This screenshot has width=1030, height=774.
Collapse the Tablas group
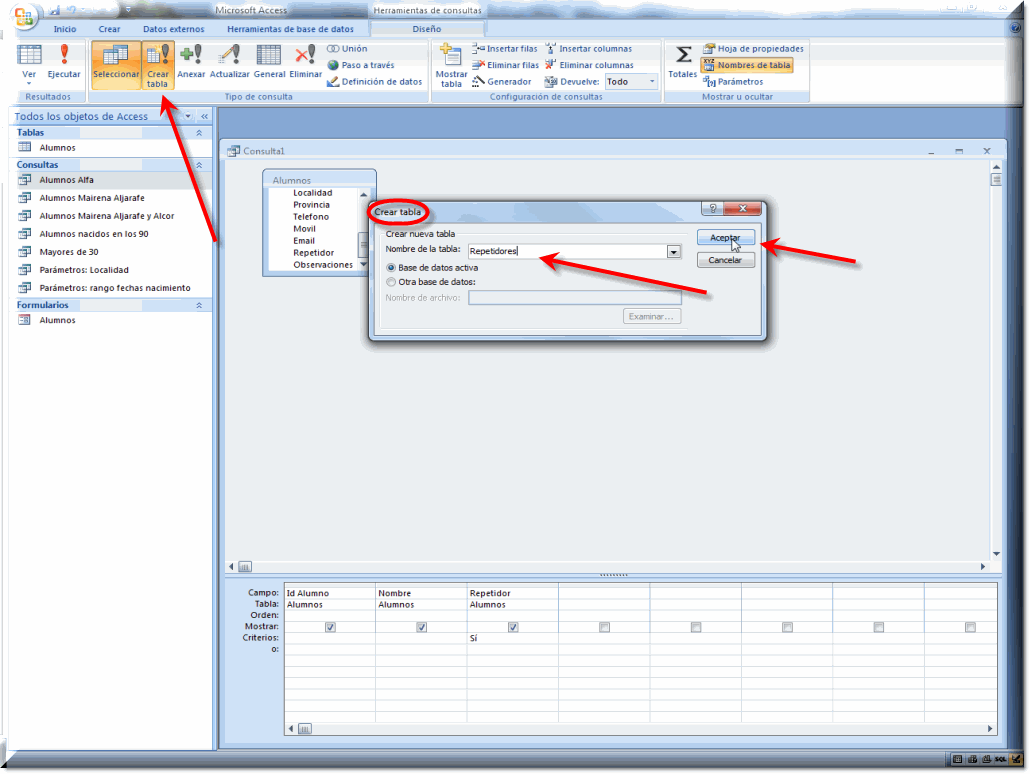(x=199, y=133)
